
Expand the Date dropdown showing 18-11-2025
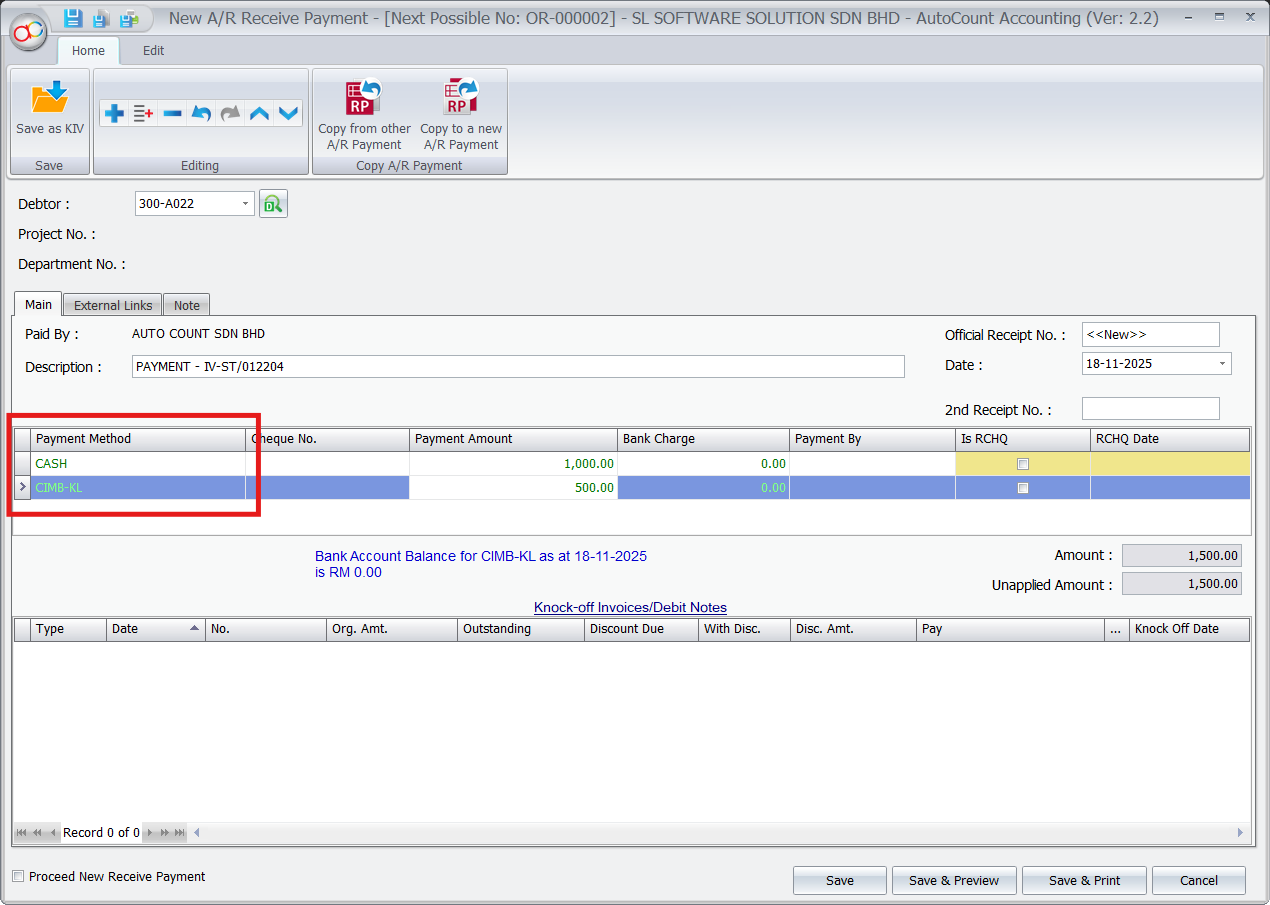(x=1222, y=363)
